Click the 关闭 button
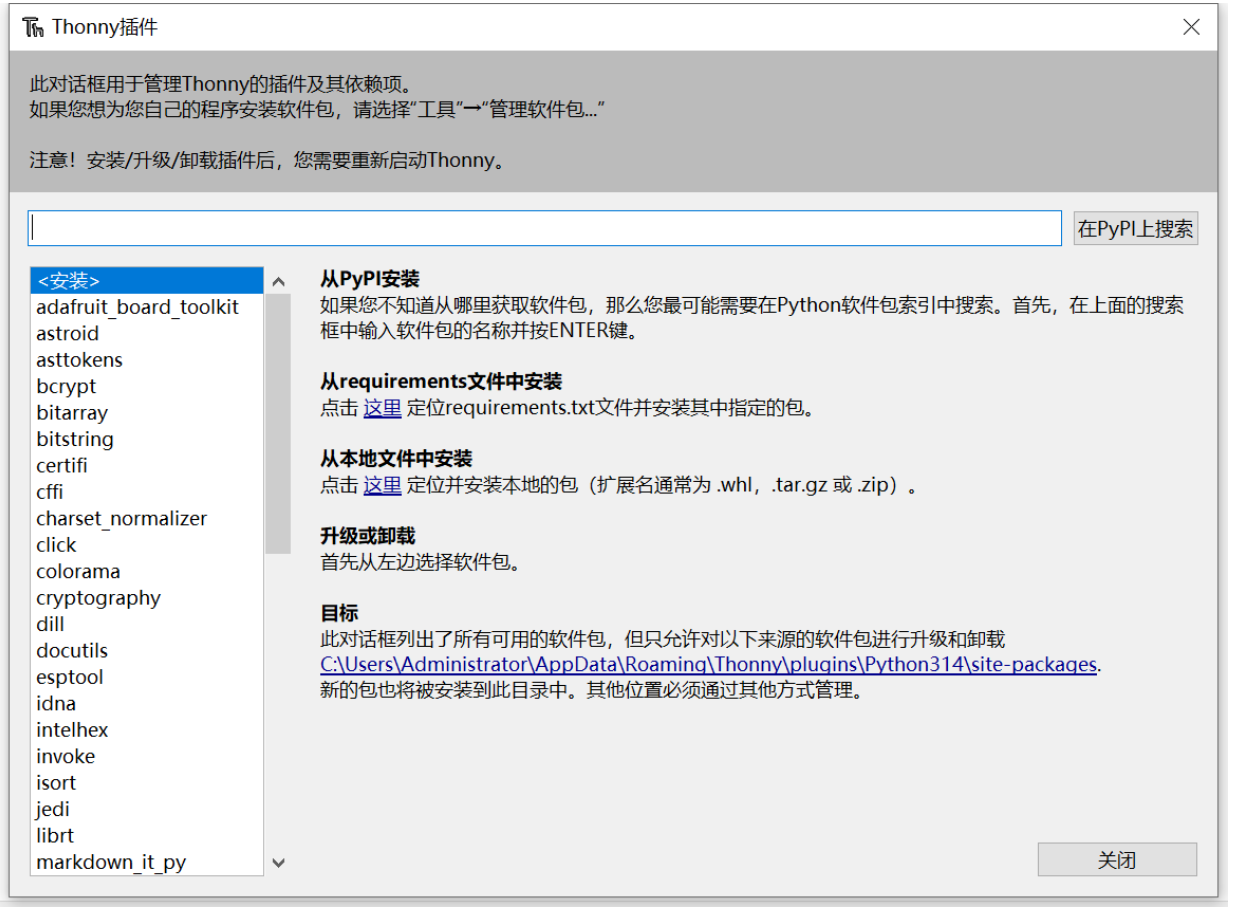Screen dimensions: 1236x912 [x=1116, y=860]
